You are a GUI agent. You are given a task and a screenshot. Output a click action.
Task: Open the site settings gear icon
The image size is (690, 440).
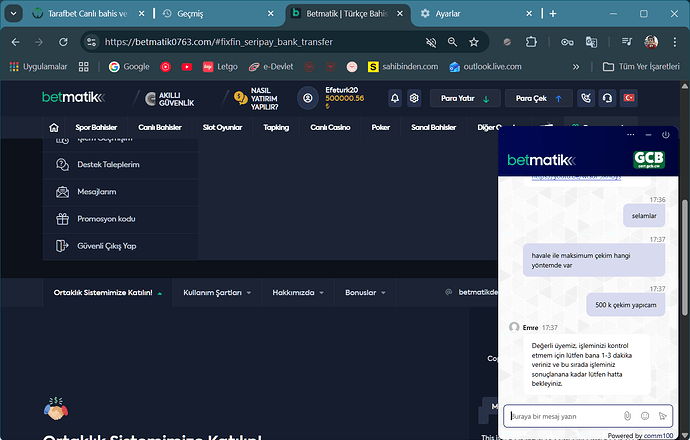tap(414, 98)
